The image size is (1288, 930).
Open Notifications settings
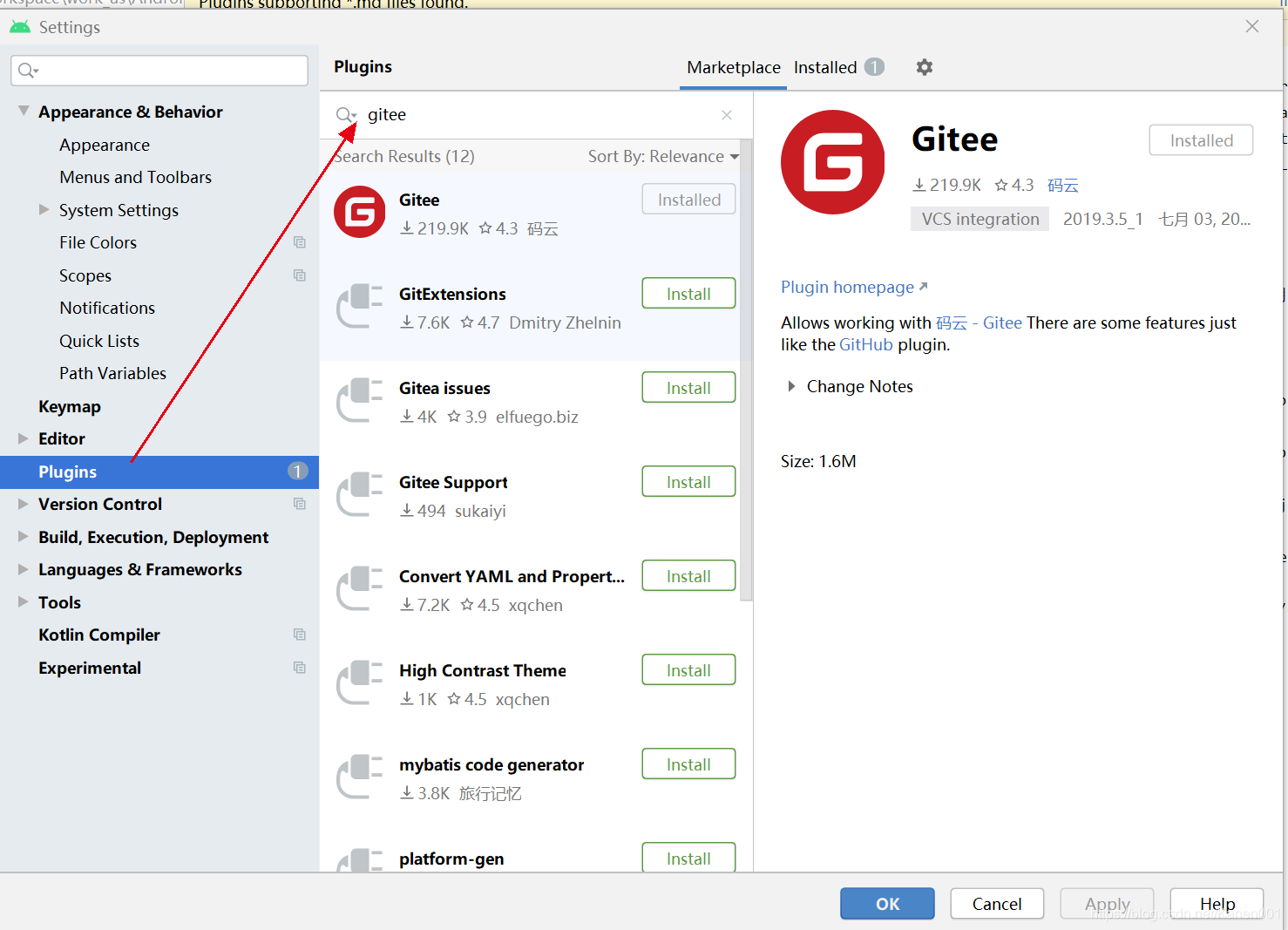(x=107, y=308)
